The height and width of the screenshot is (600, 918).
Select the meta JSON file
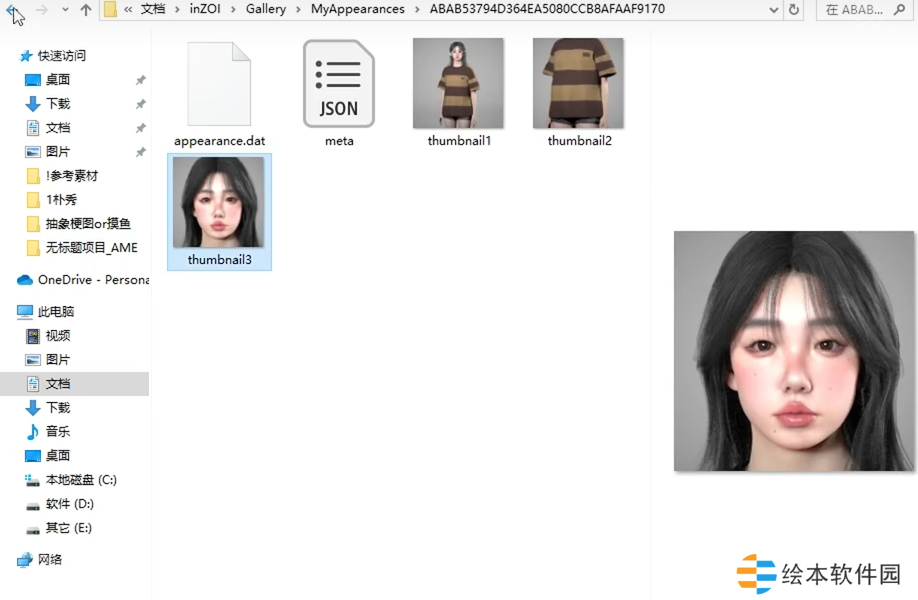[339, 95]
